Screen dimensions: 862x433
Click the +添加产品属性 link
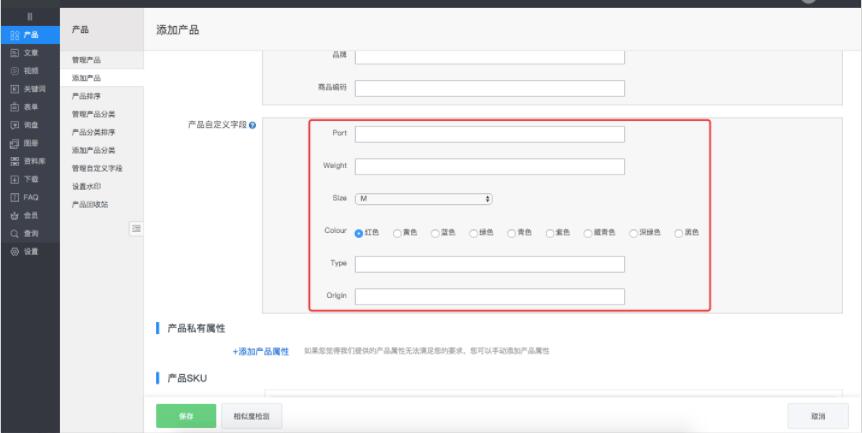pyautogui.click(x=261, y=351)
